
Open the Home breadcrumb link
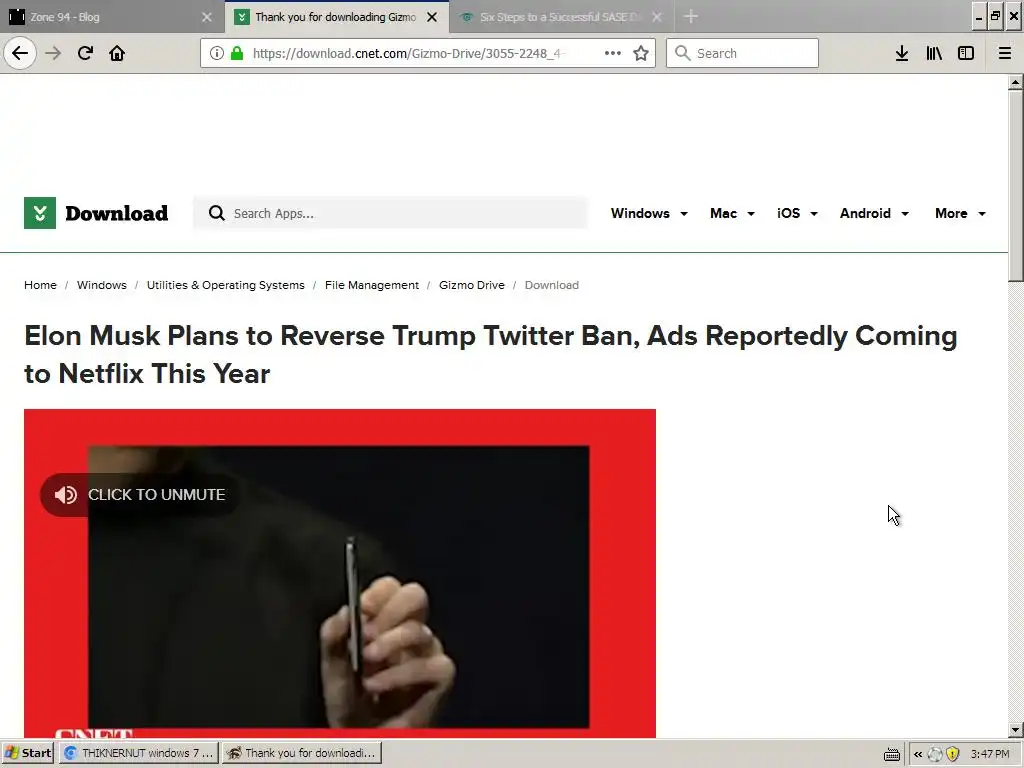[x=40, y=285]
